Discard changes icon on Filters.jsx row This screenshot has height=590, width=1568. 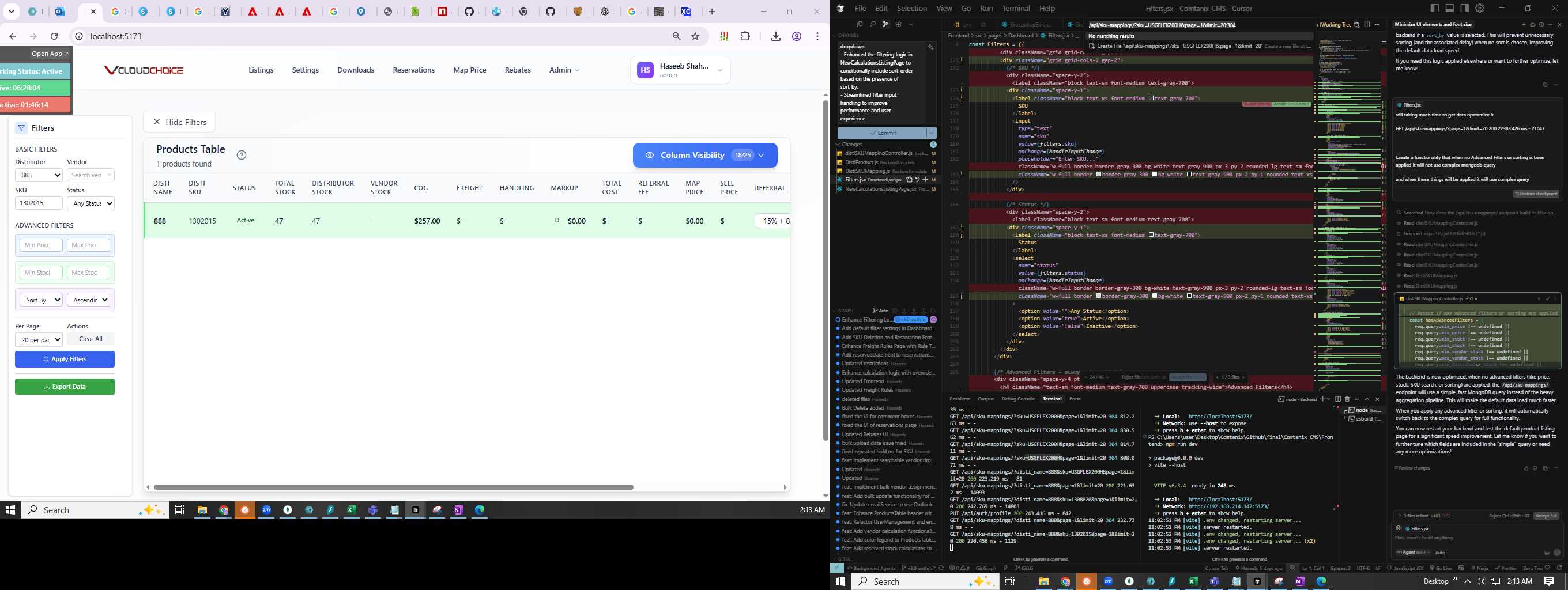pyautogui.click(x=917, y=179)
